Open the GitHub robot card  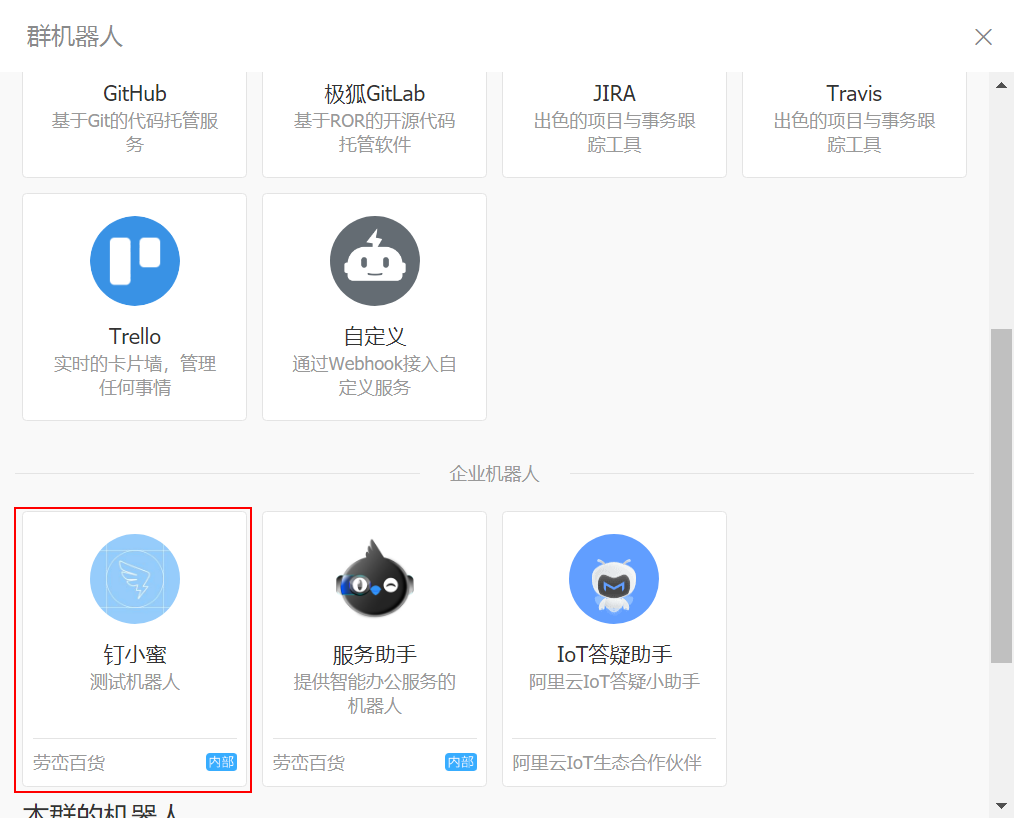pos(135,120)
